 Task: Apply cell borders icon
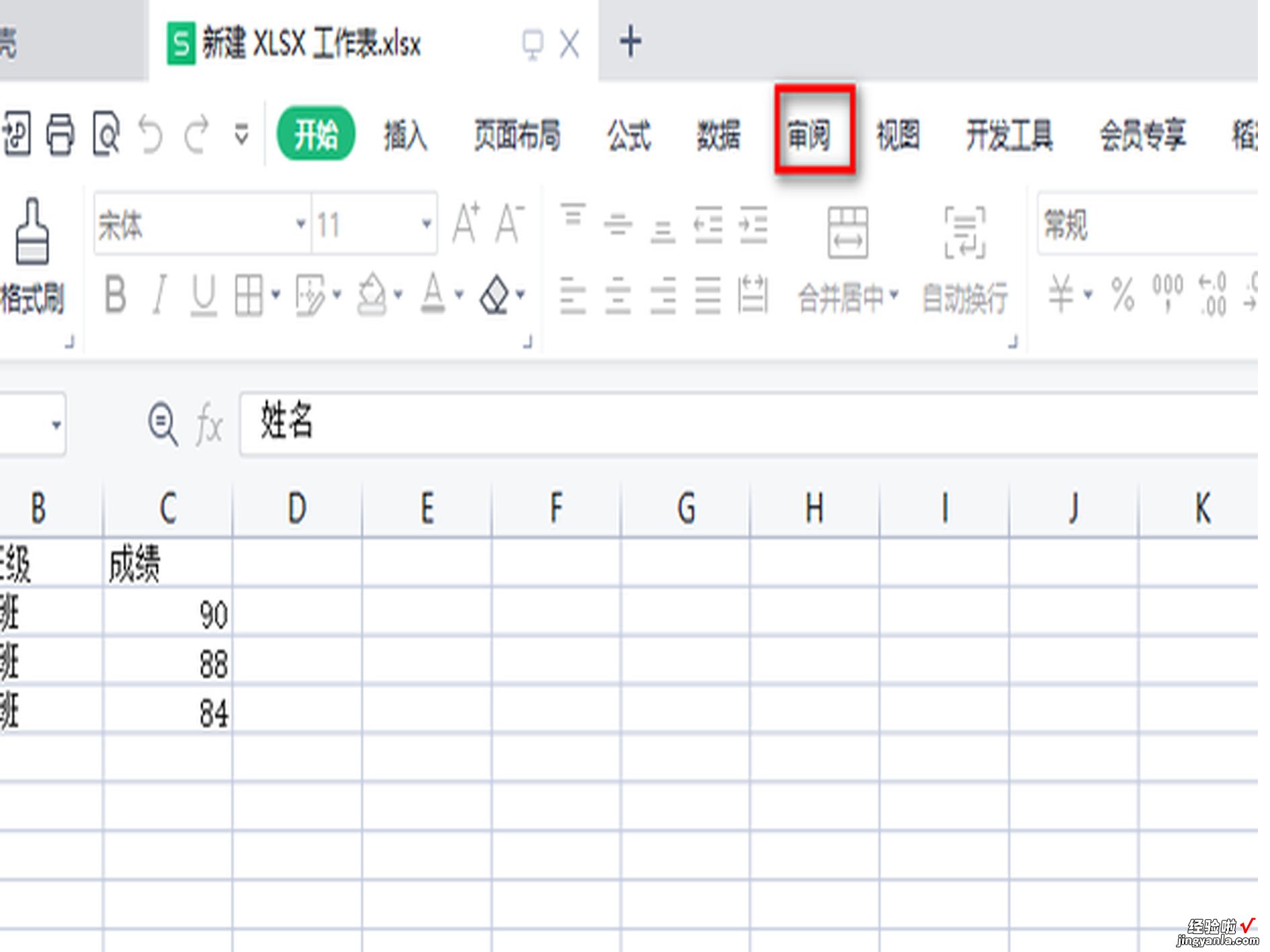[249, 295]
